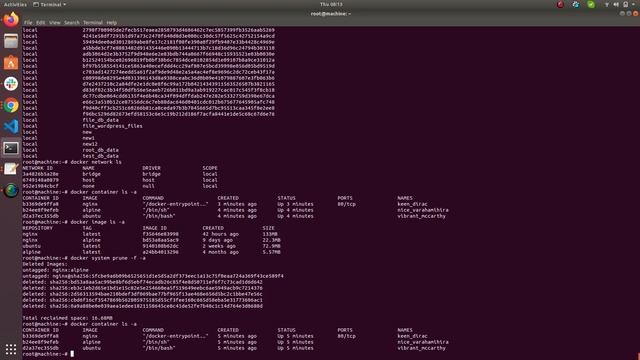Viewport: 640px width, 360px height.
Task: Click the file_wordpress_files volume name
Action: pyautogui.click(x=112, y=126)
